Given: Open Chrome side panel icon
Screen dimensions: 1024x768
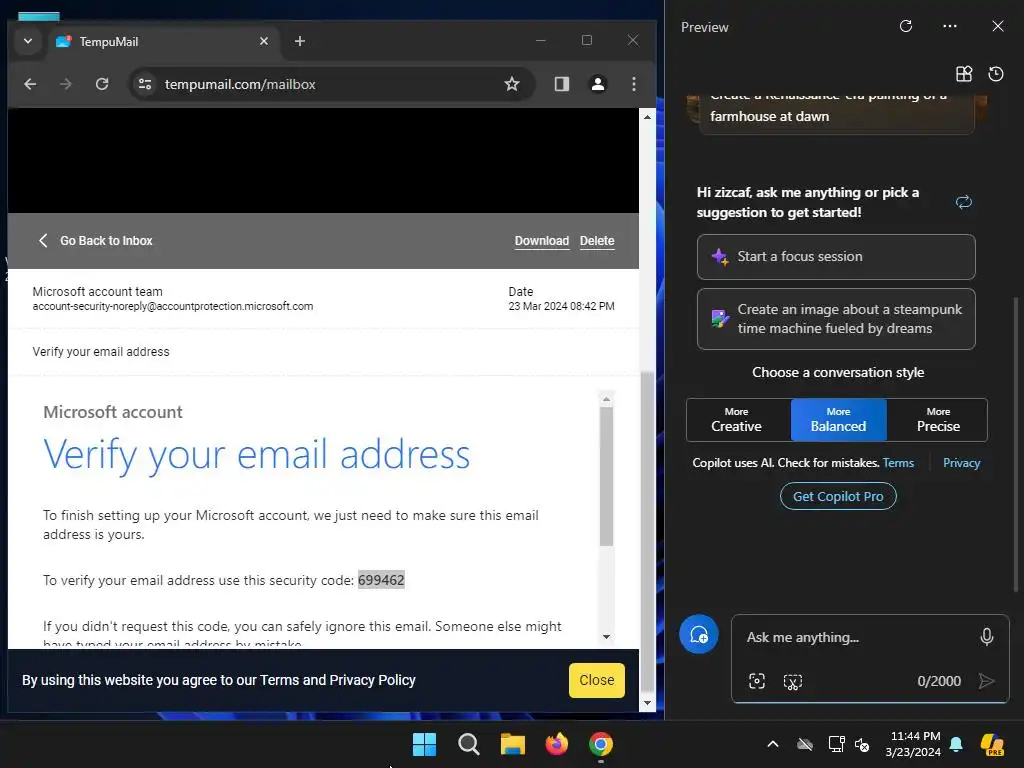Looking at the screenshot, I should (562, 84).
